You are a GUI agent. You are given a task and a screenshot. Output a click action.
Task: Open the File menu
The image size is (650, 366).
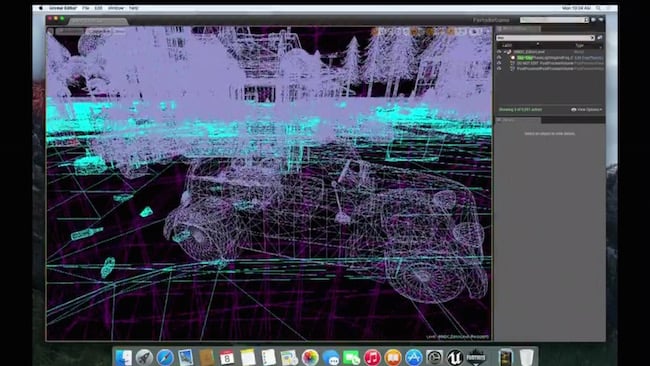86,8
